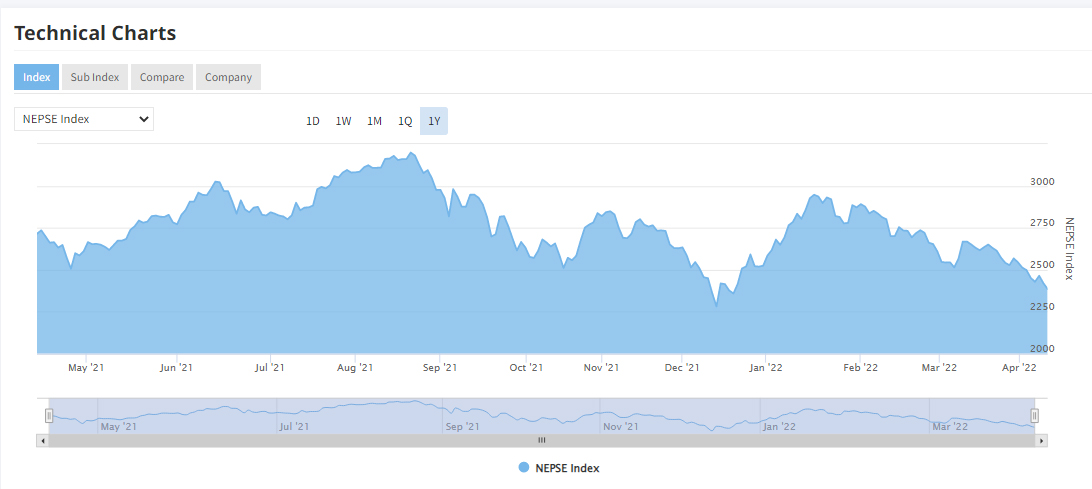Click the NEPSE Index legend label
The height and width of the screenshot is (489, 1092).
(x=567, y=468)
